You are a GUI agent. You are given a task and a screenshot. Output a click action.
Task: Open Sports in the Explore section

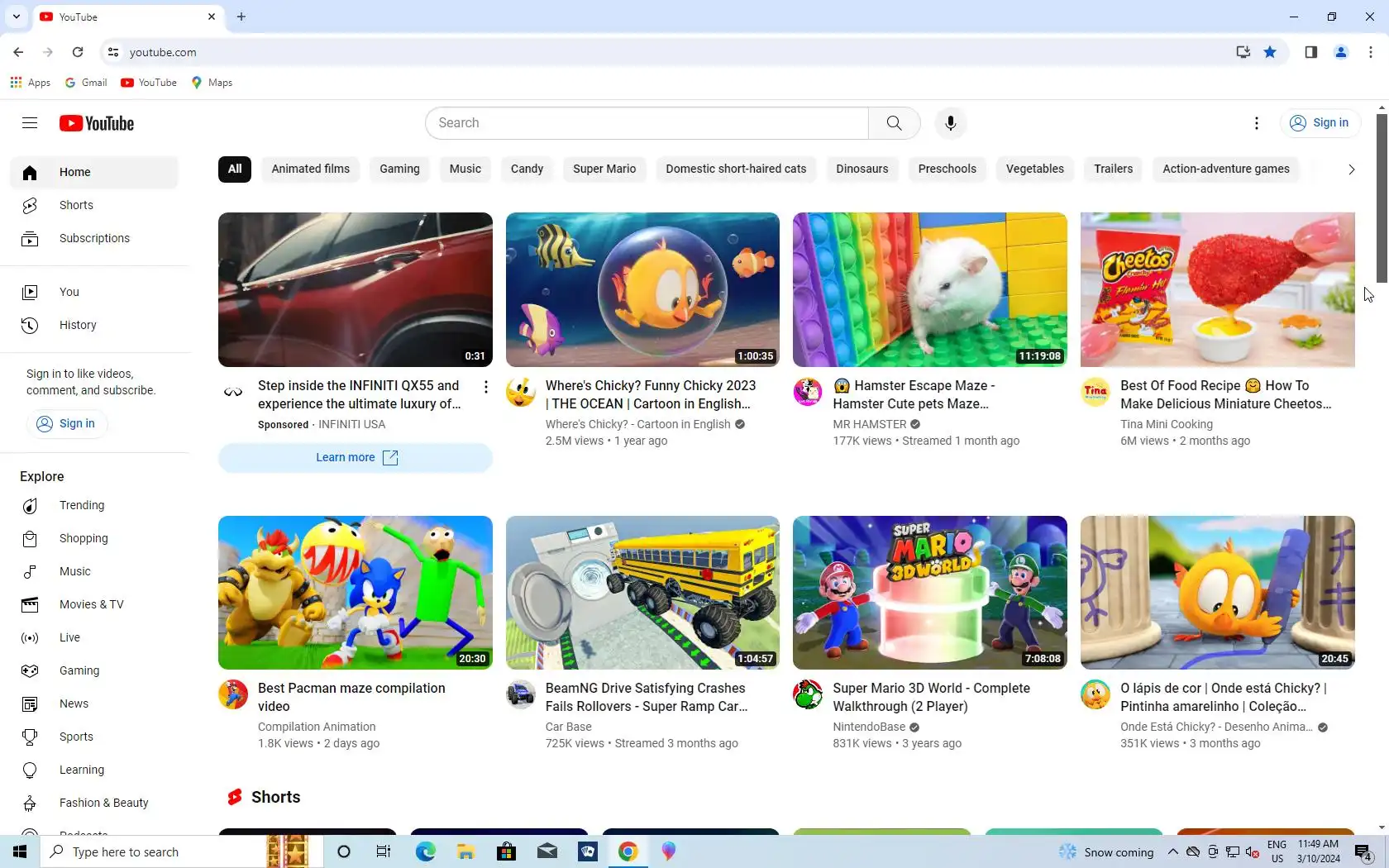(94, 737)
